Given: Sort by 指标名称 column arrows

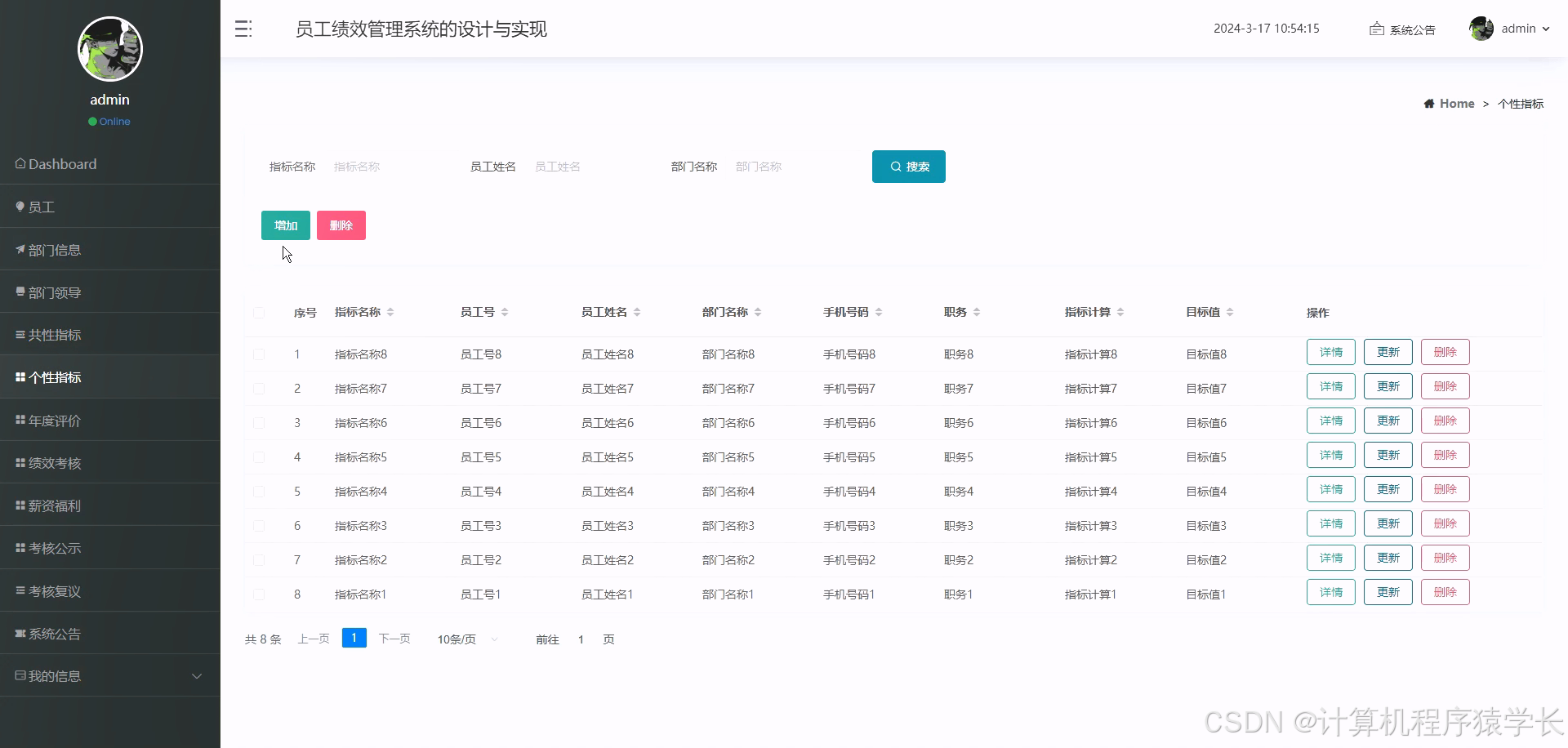Looking at the screenshot, I should coord(390,312).
